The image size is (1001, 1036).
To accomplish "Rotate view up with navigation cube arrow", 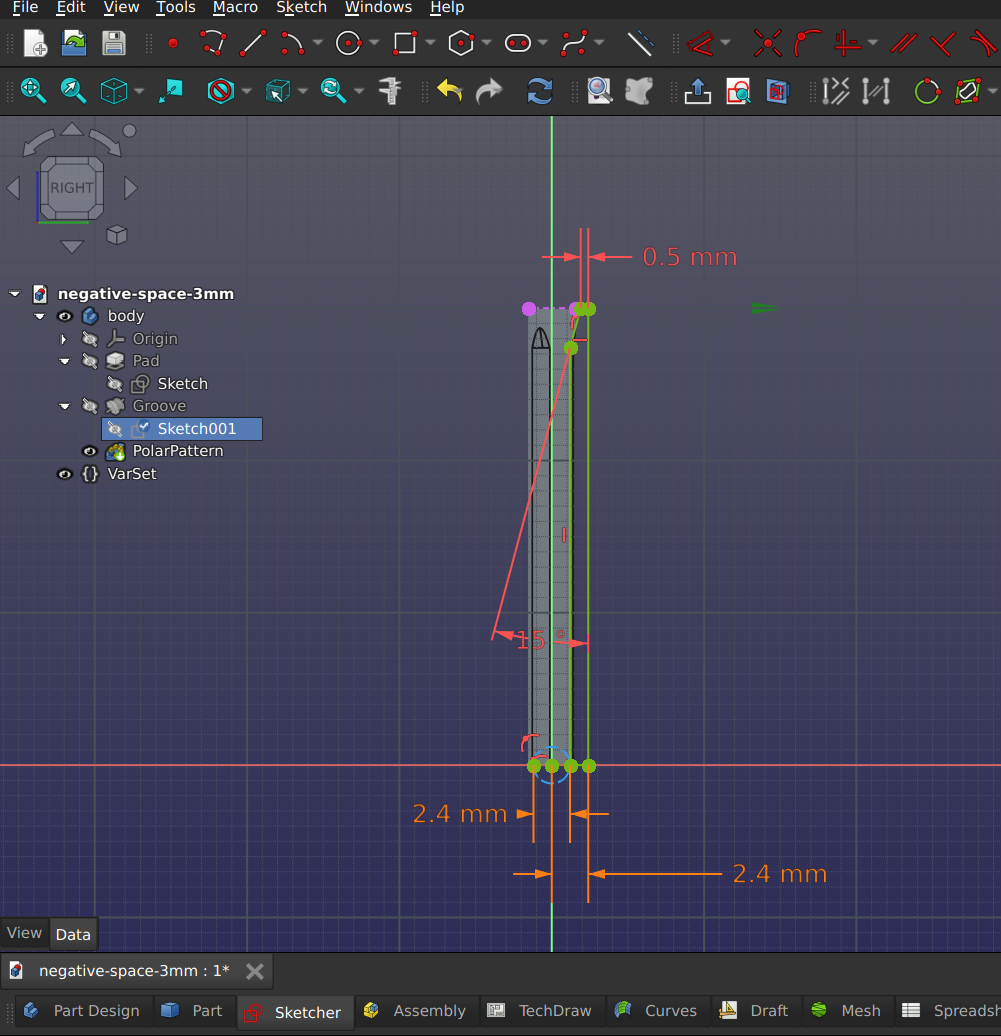I will 72,130.
